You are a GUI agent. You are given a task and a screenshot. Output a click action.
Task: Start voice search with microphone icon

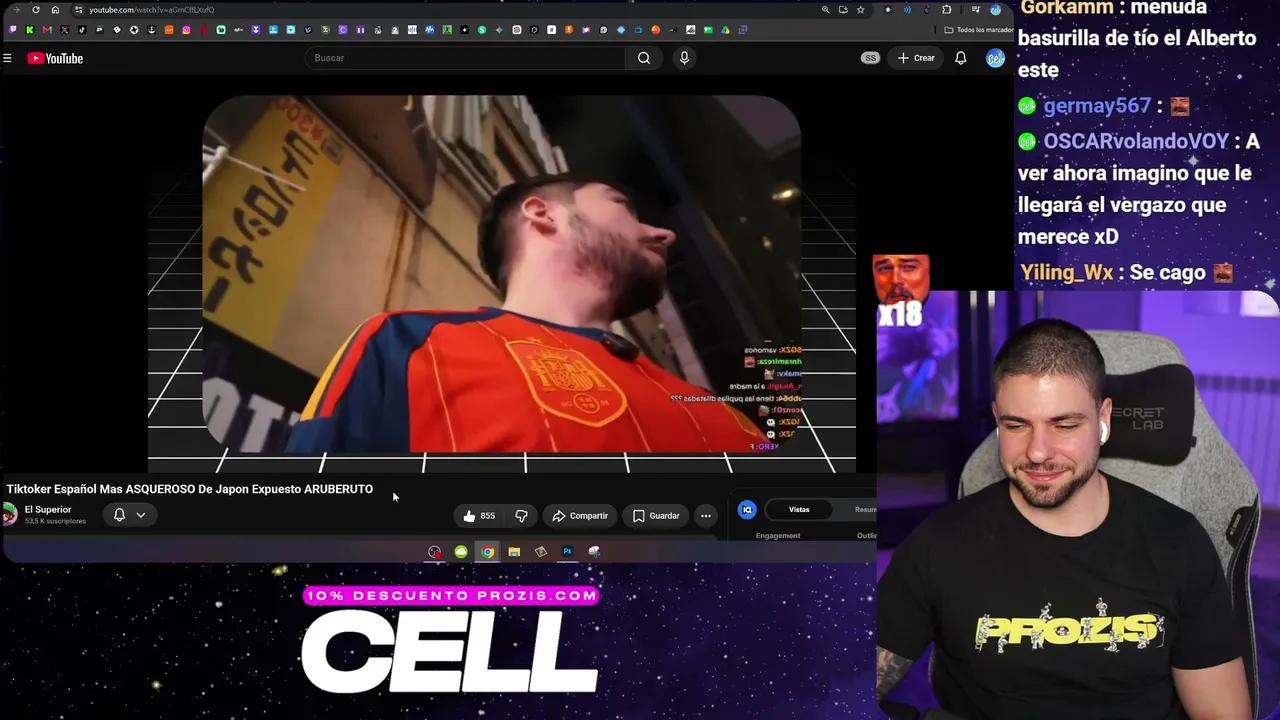[684, 58]
